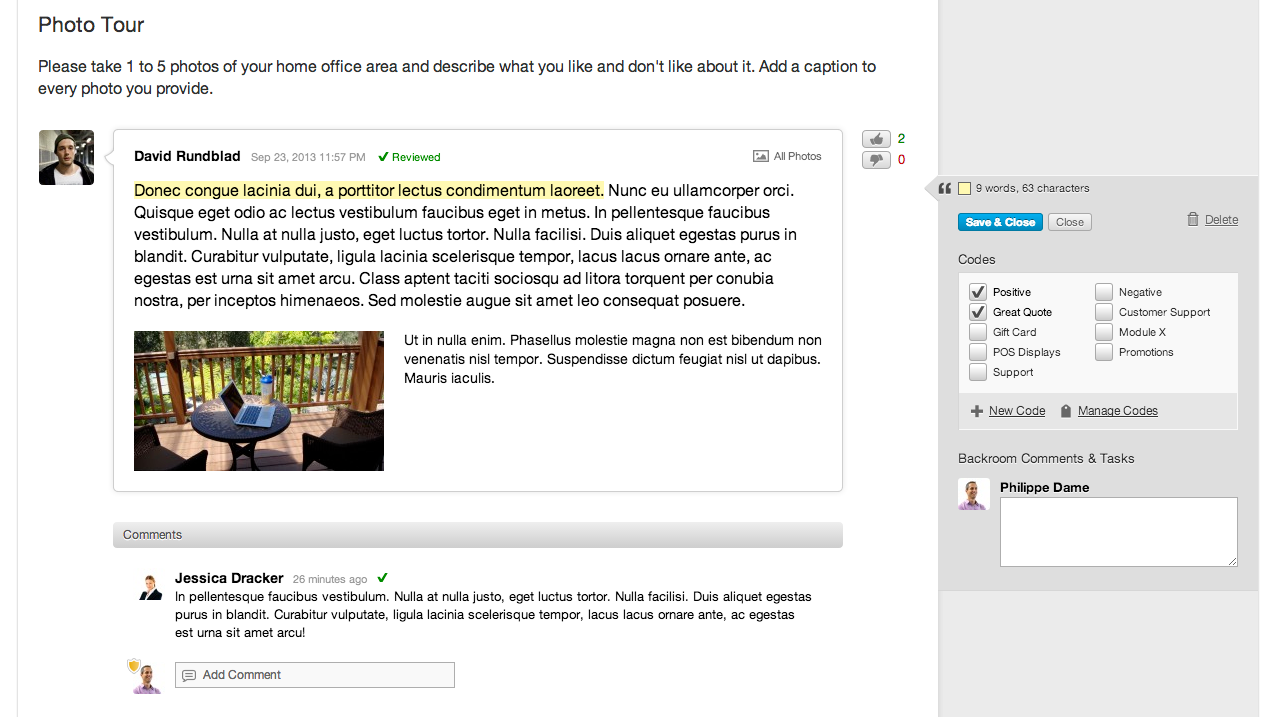Open David Rundblad's profile avatar
1278x717 pixels.
(x=66, y=157)
